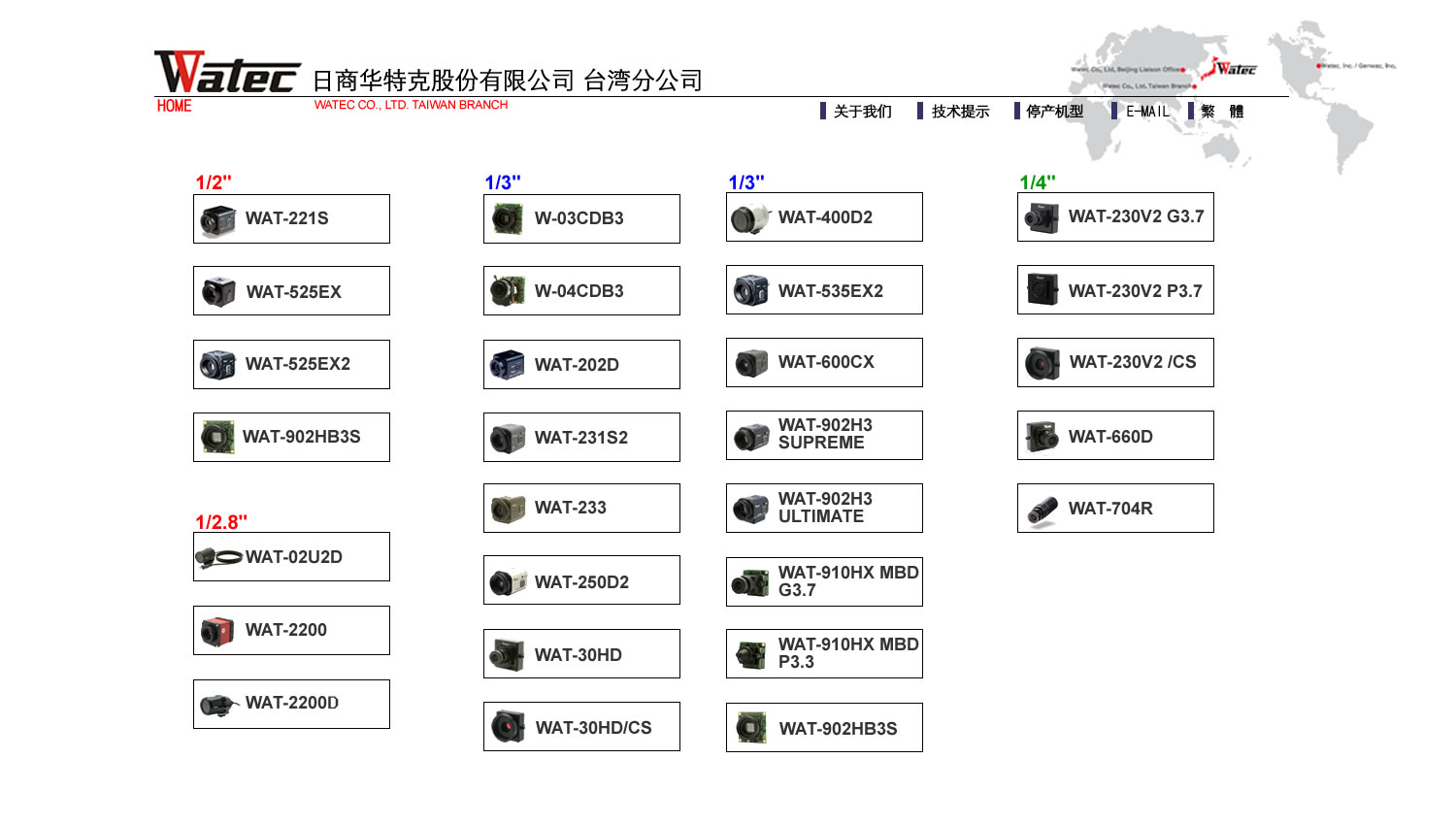Switch language via 繁體 menu item
1456x825 pixels.
(x=1221, y=112)
